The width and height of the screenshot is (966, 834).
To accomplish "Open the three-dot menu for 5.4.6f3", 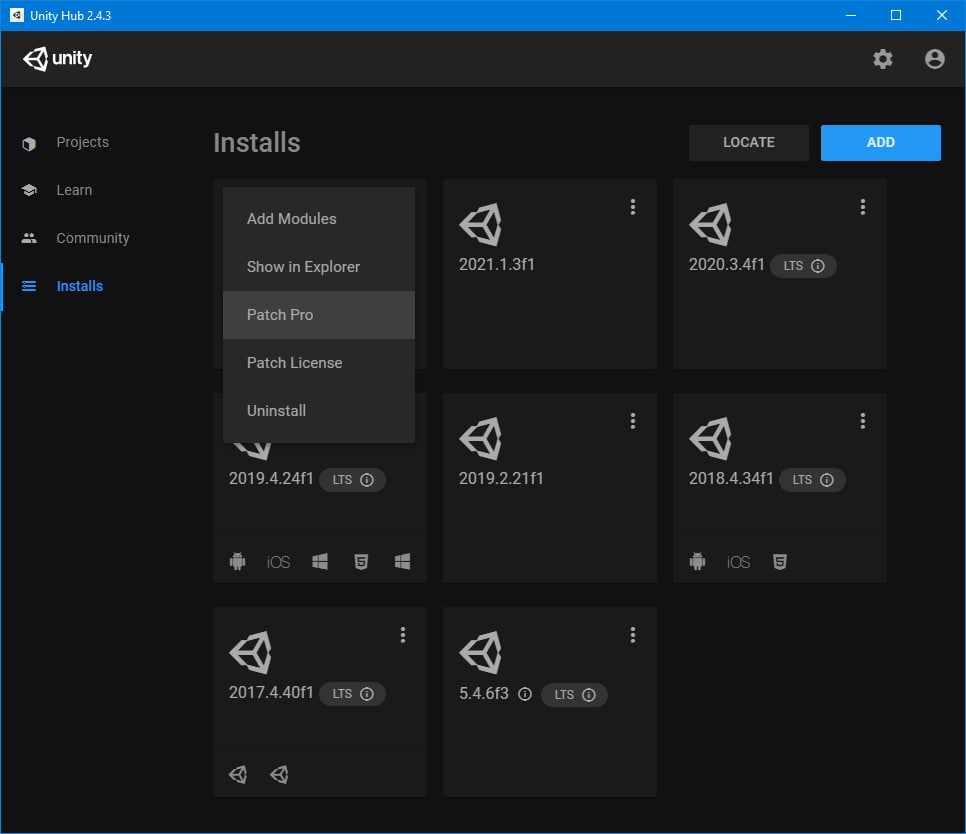I will pyautogui.click(x=632, y=634).
